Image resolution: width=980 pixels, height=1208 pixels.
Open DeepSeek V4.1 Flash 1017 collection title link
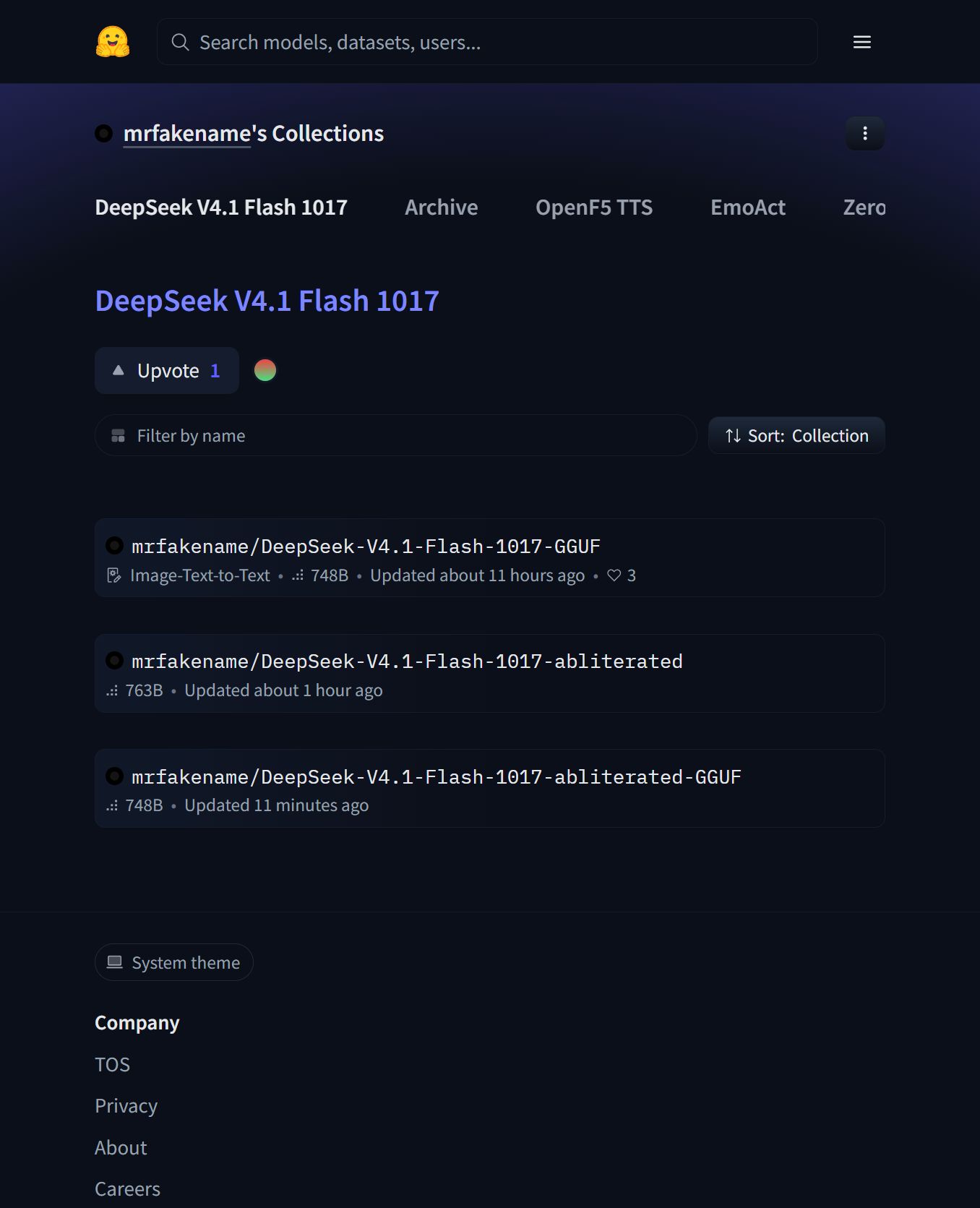tap(267, 301)
